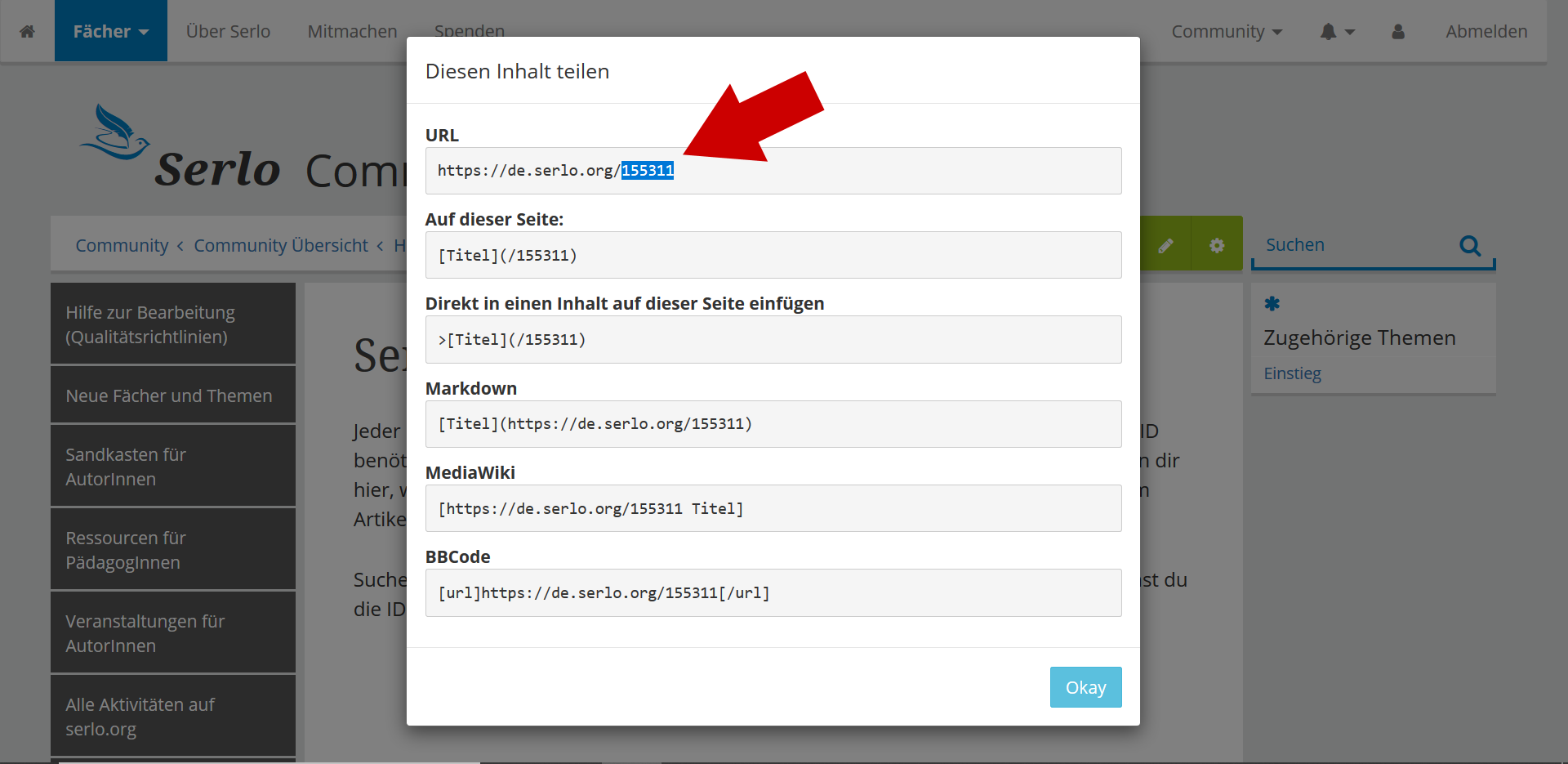Click the URL field in dialog

coord(773,171)
